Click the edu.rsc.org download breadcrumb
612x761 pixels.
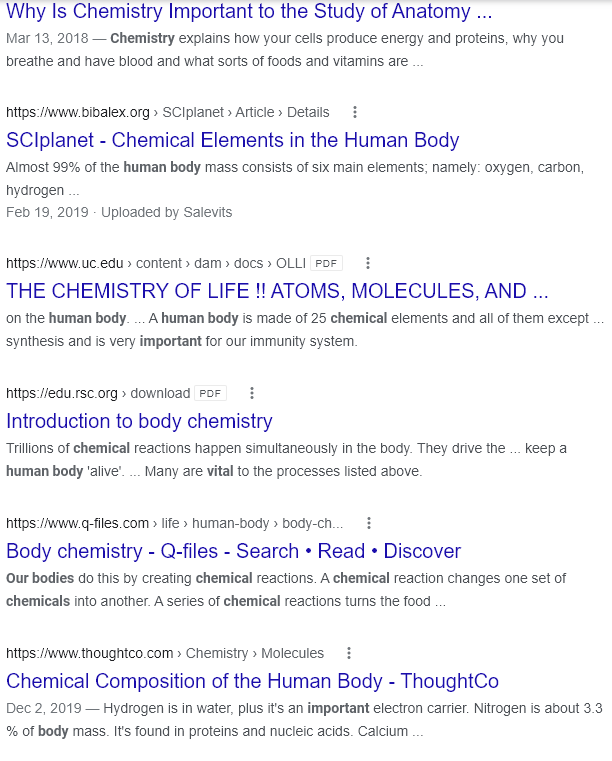98,393
